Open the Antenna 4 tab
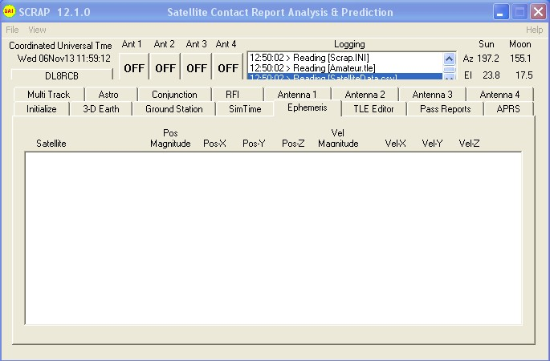The width and height of the screenshot is (550, 361). (x=499, y=94)
